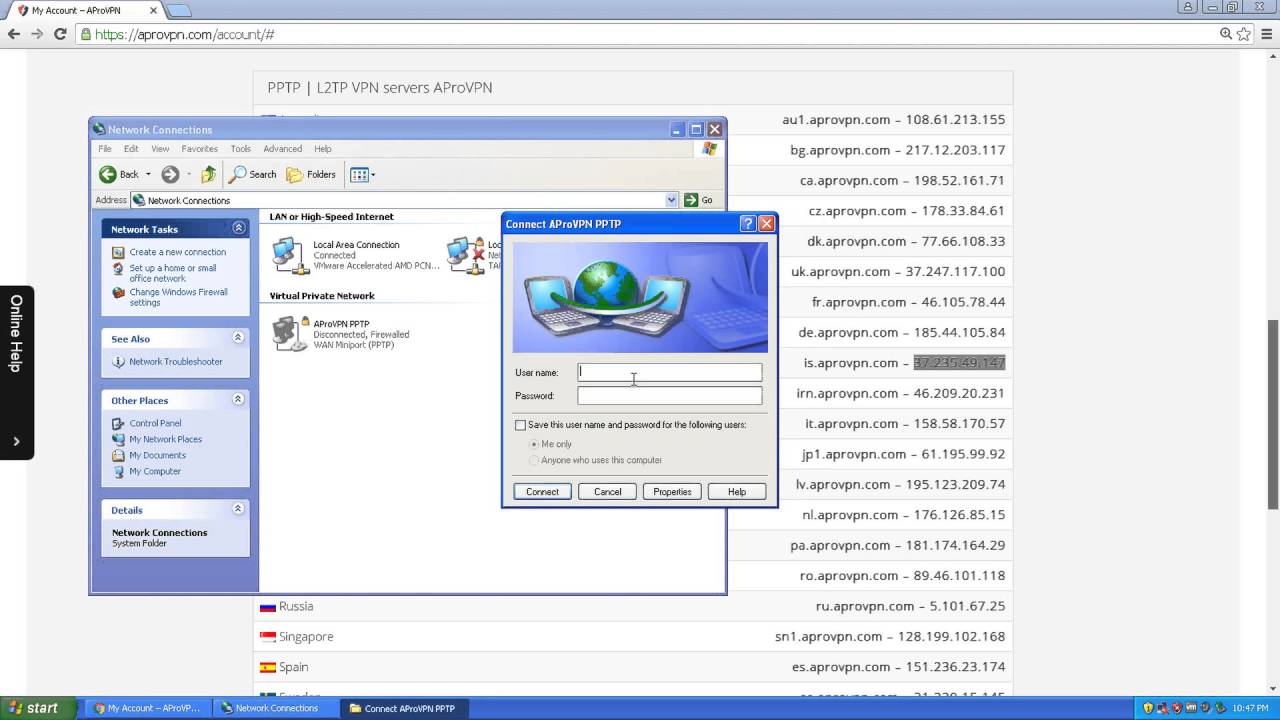Open the Address bar dropdown
The image size is (1280, 720).
click(671, 200)
